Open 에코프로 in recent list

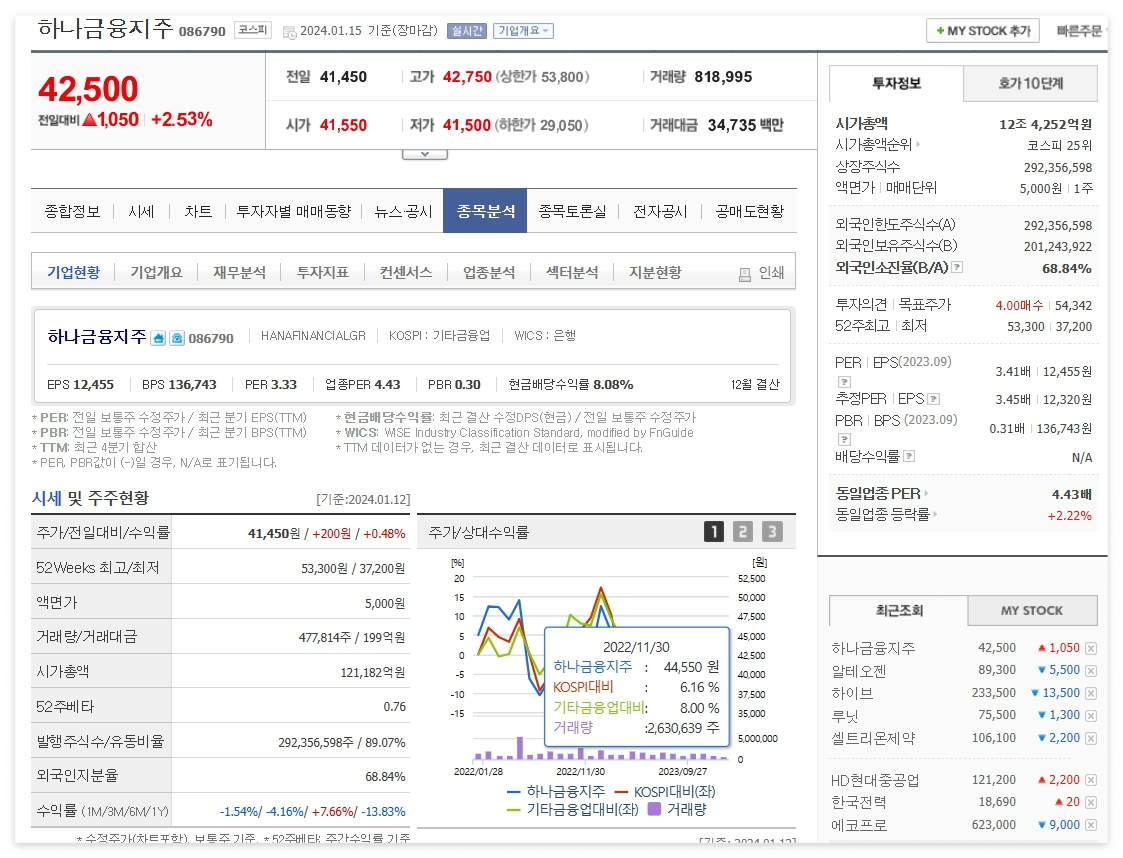(859, 825)
